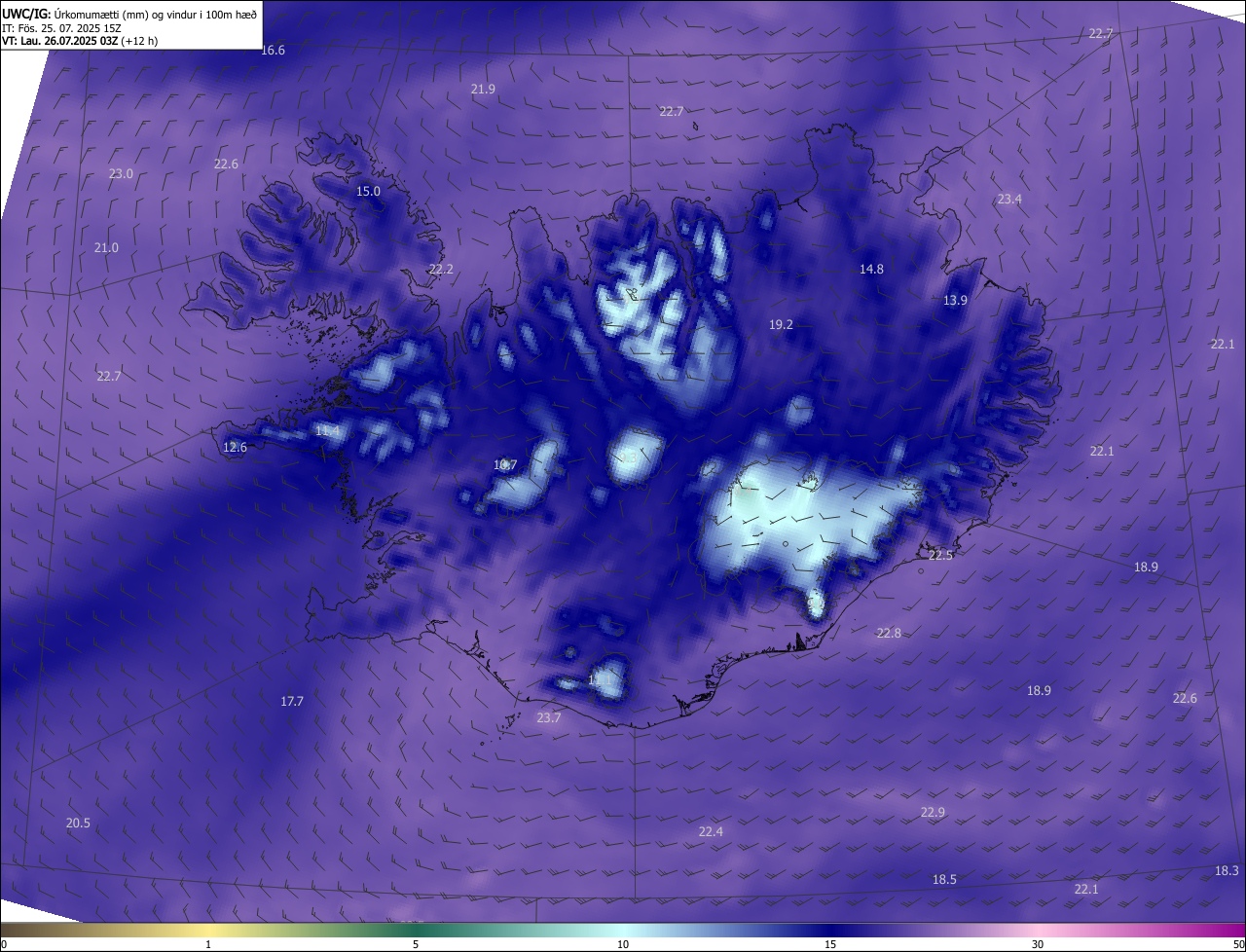1246x952 pixels.
Task: Select the 22.5 value label
Action: coord(940,556)
